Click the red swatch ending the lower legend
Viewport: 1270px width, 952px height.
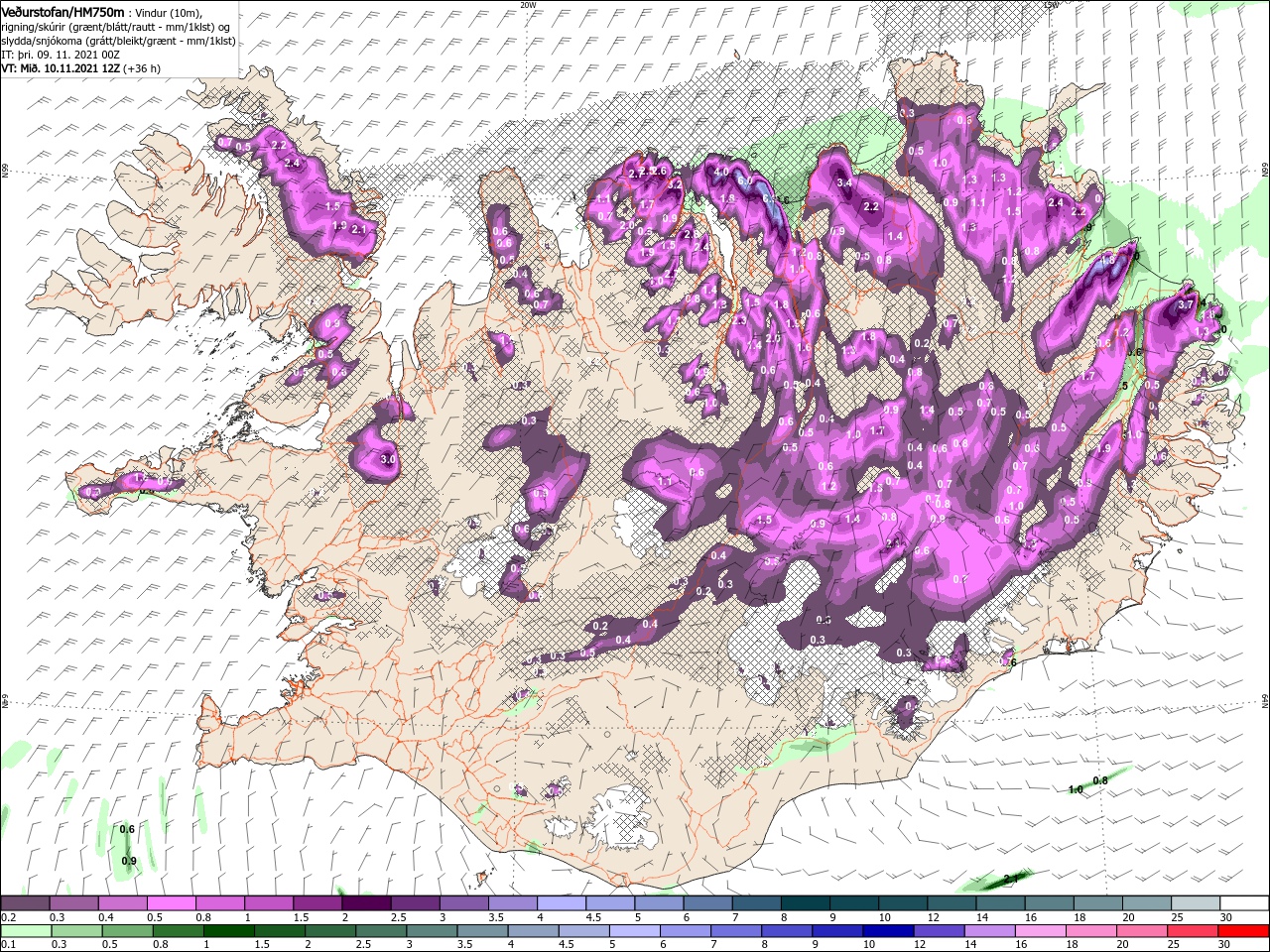click(1244, 931)
